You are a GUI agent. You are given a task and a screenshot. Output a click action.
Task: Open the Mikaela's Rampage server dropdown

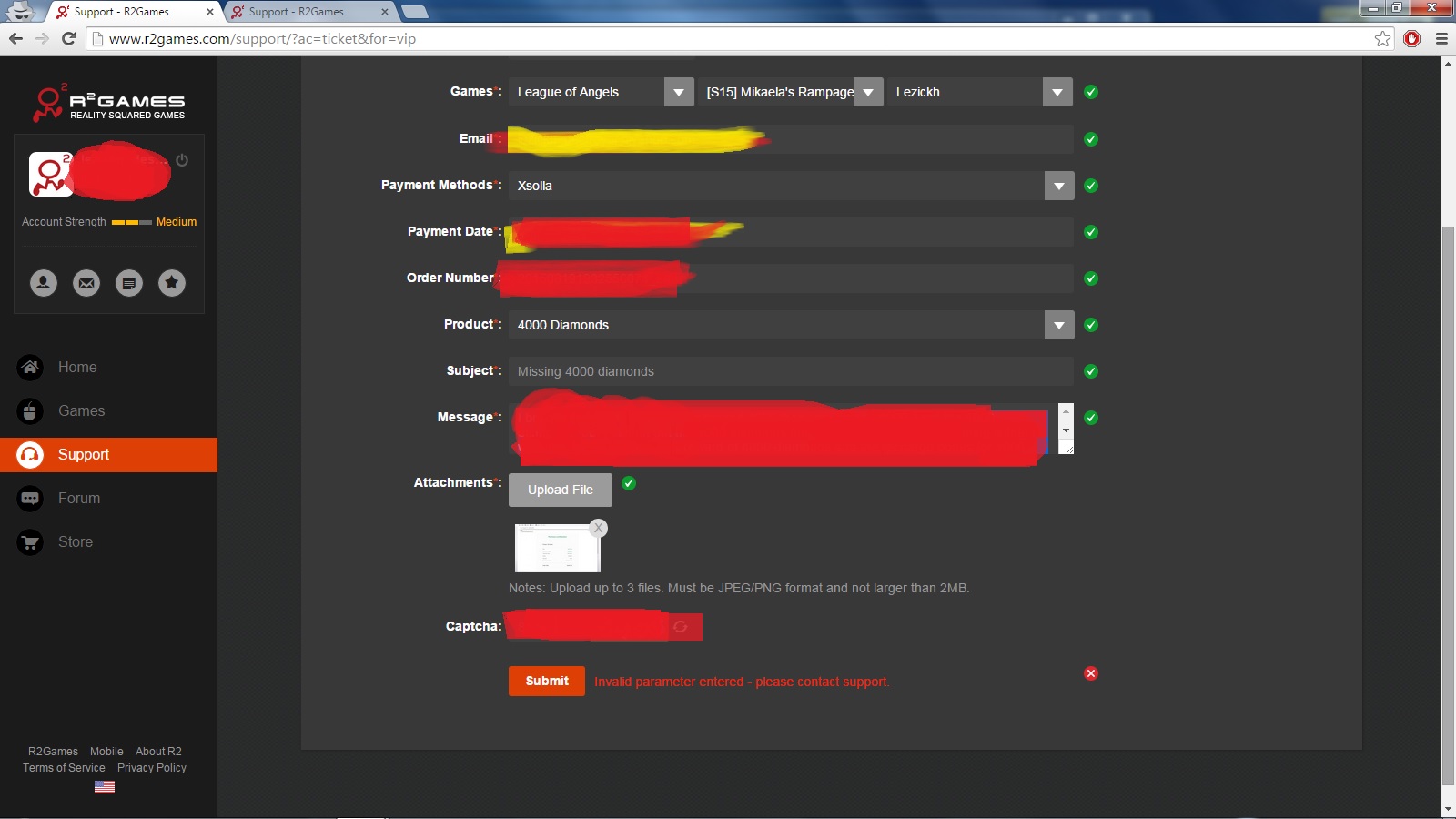(868, 92)
